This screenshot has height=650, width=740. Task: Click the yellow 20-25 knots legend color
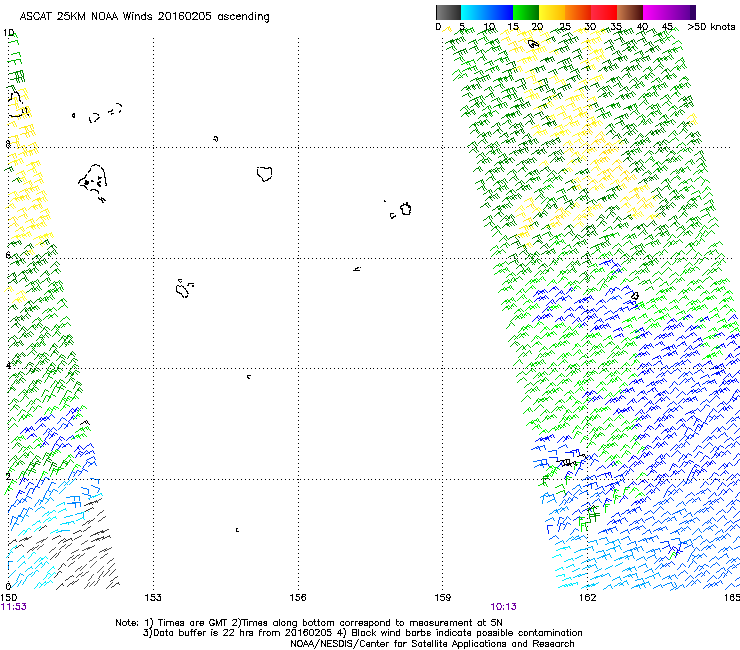click(x=552, y=12)
